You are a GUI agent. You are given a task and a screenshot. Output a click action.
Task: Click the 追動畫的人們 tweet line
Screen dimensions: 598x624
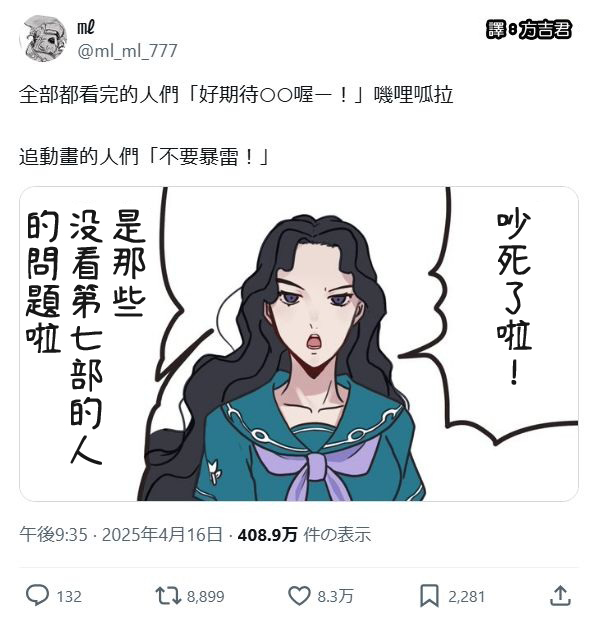pyautogui.click(x=144, y=157)
